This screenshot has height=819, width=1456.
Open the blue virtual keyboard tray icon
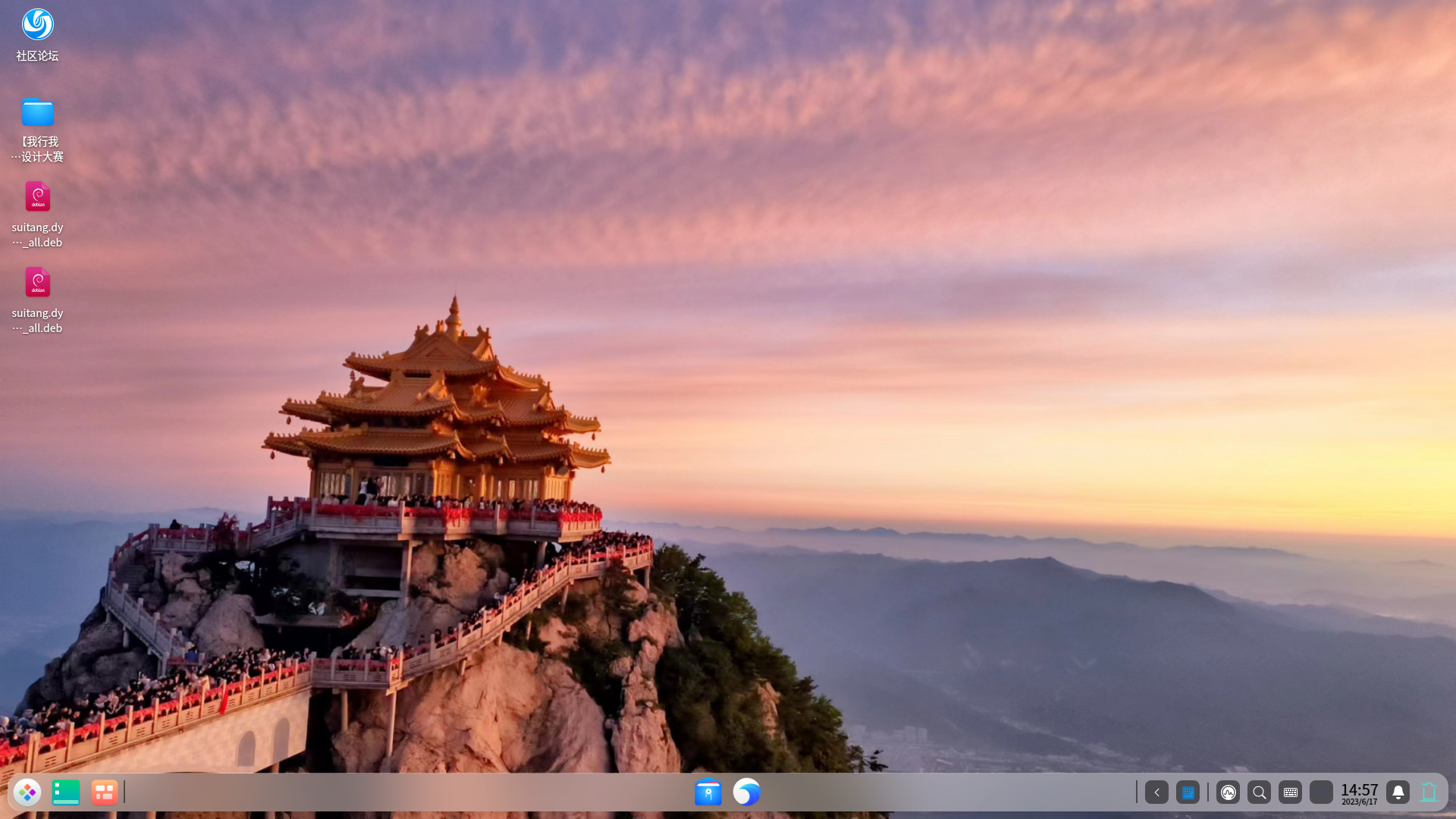[x=1188, y=792]
